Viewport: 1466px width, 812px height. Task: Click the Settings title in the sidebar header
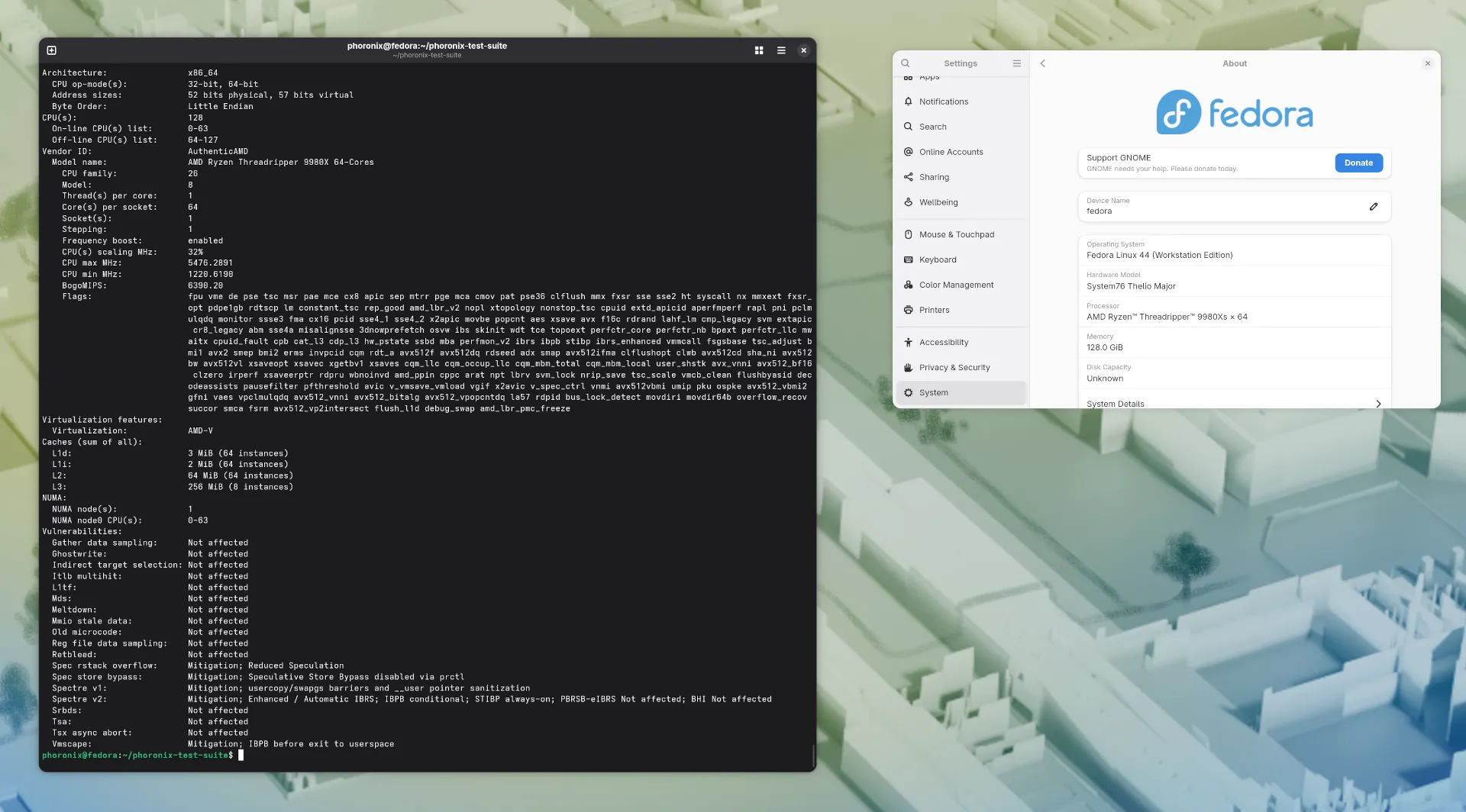[961, 63]
